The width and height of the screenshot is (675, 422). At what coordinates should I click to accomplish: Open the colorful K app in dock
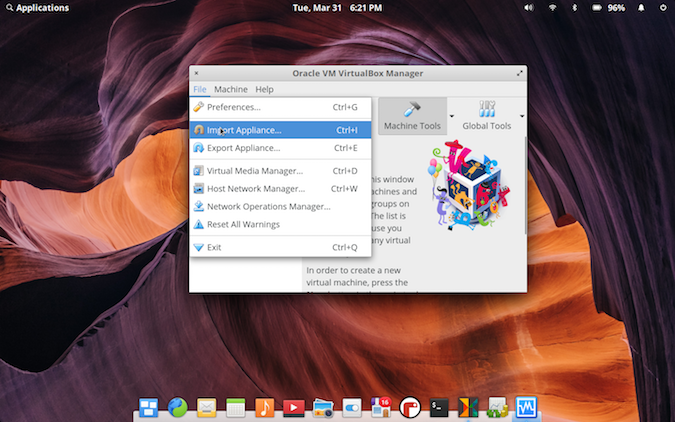pos(468,407)
